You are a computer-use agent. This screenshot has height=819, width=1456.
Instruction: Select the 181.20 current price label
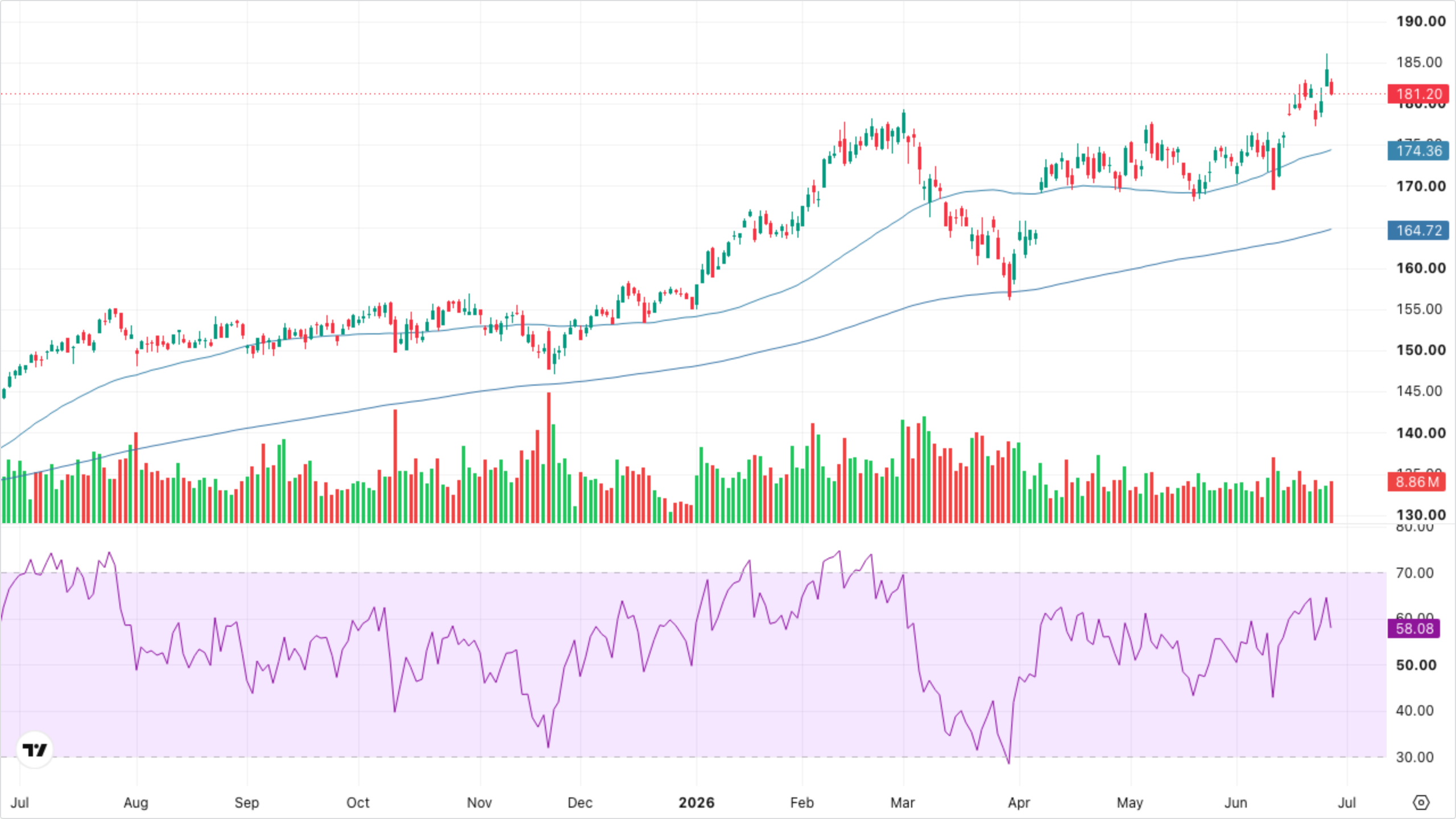pyautogui.click(x=1418, y=94)
